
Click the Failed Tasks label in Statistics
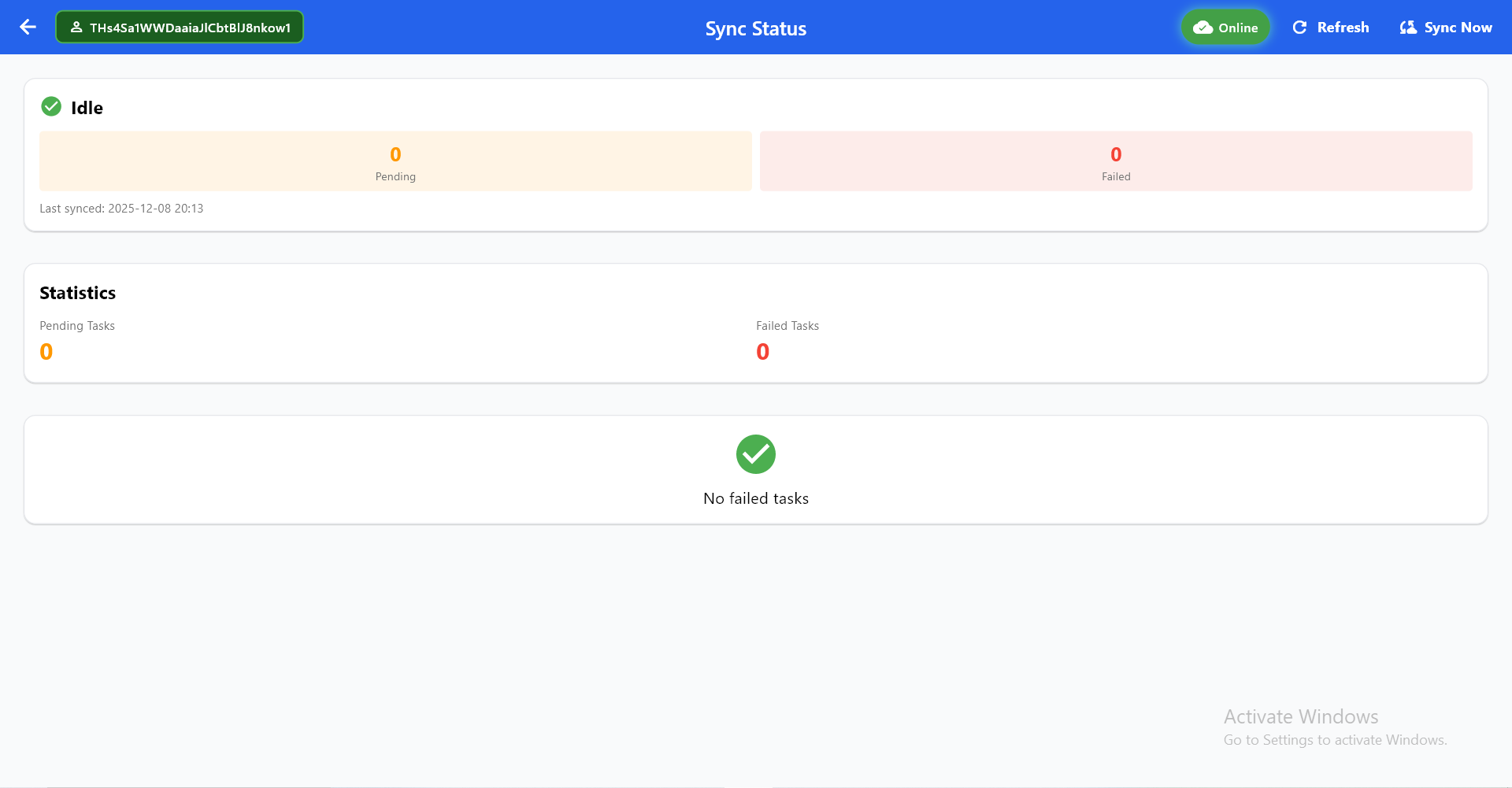click(x=787, y=326)
